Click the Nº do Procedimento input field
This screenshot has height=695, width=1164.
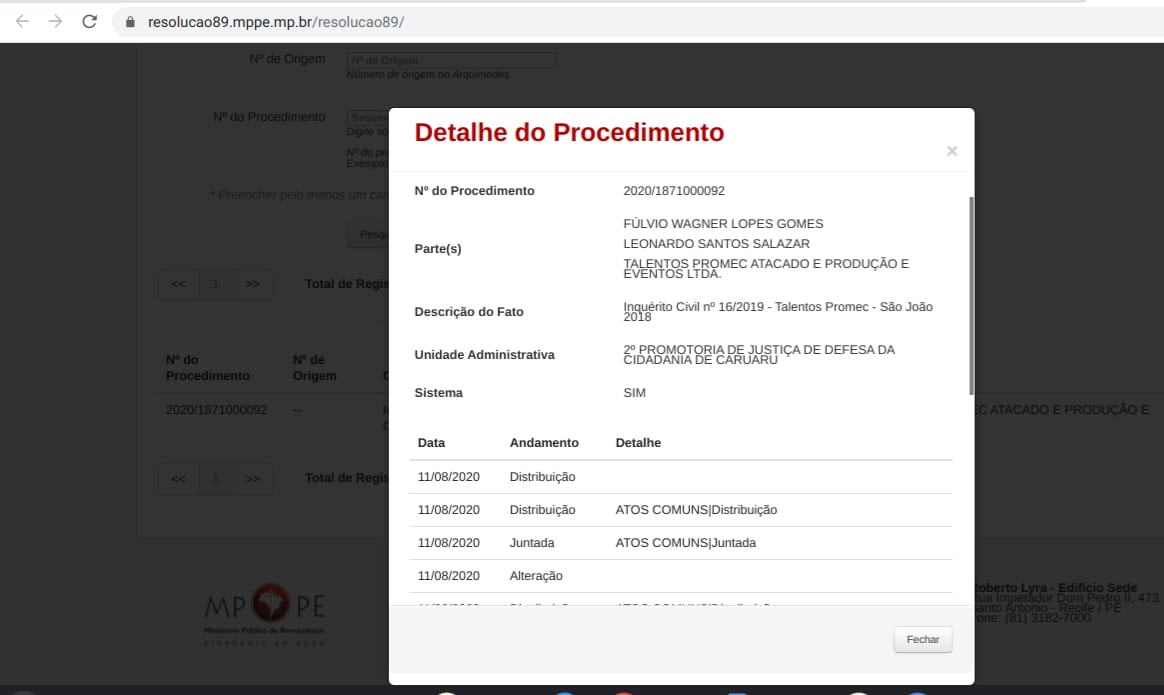[x=367, y=117]
